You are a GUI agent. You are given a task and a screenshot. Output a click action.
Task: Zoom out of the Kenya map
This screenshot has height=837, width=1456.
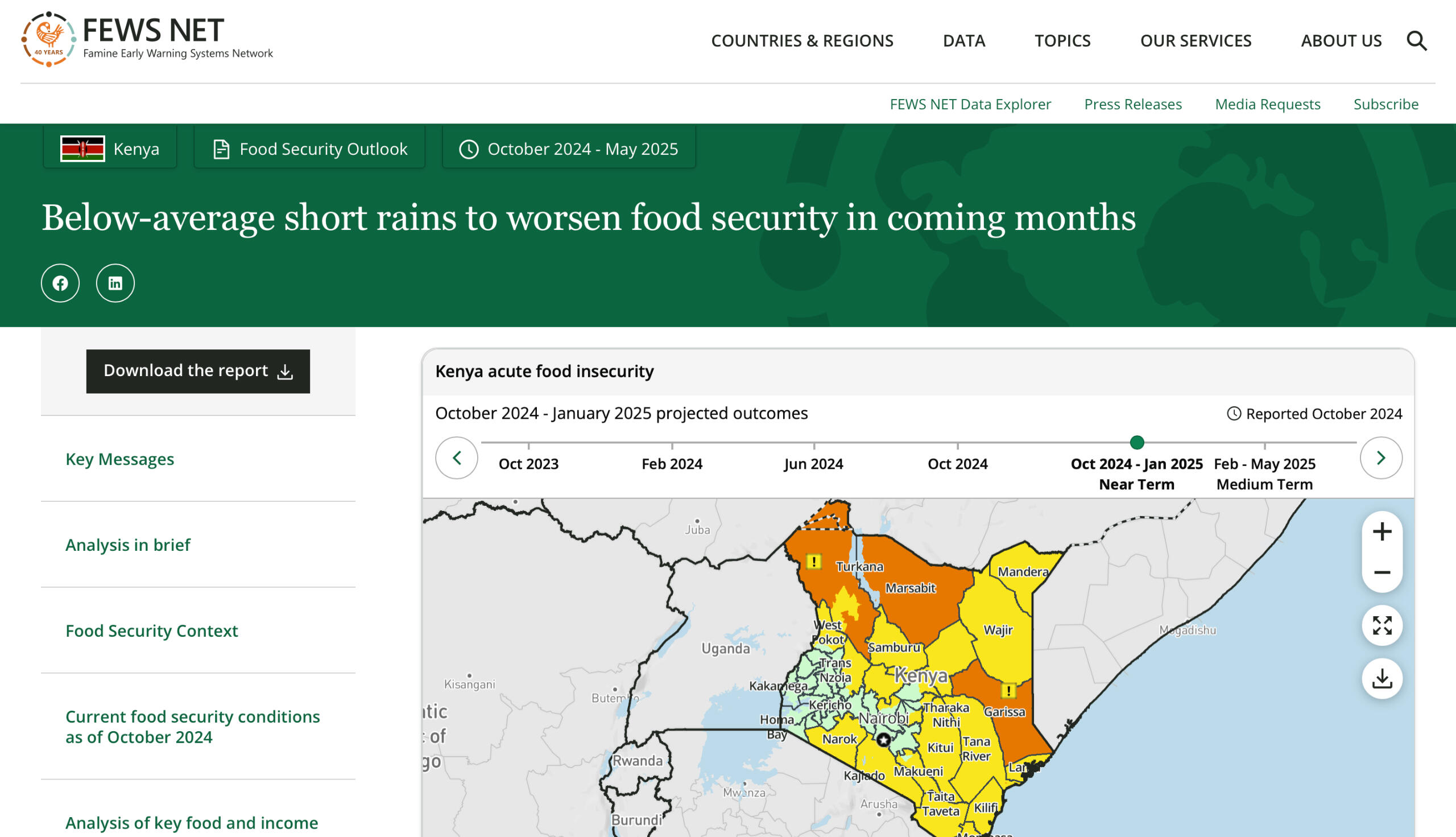point(1381,572)
